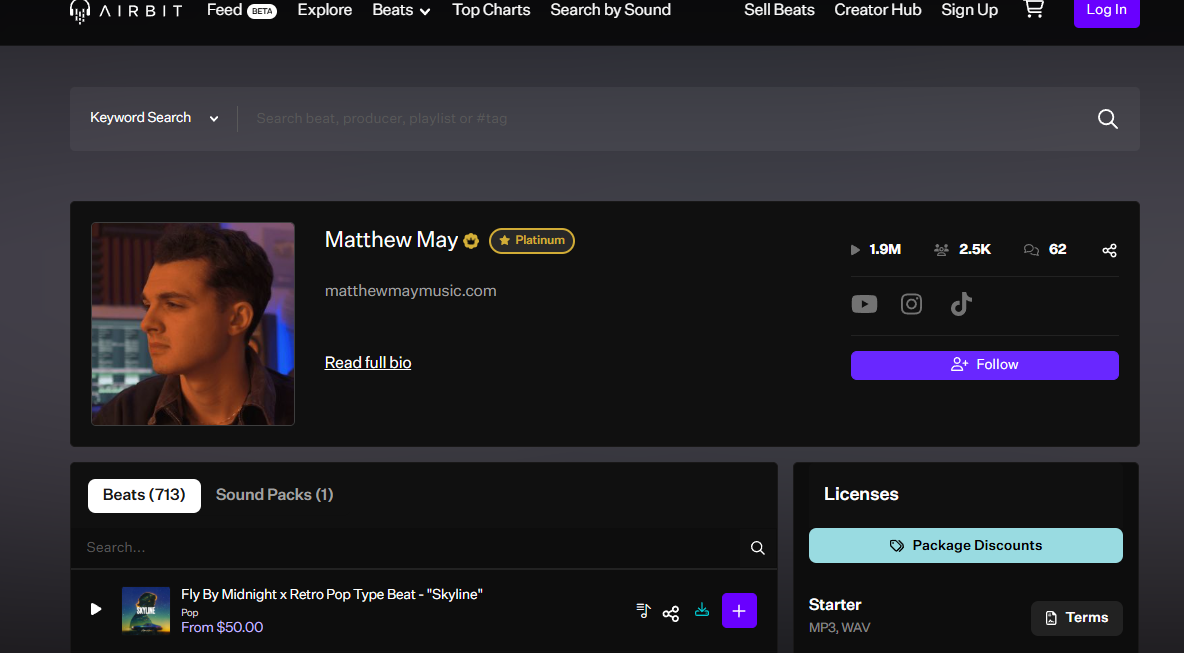Open the Keyword Search dropdown
The image size is (1184, 653).
pyautogui.click(x=154, y=118)
